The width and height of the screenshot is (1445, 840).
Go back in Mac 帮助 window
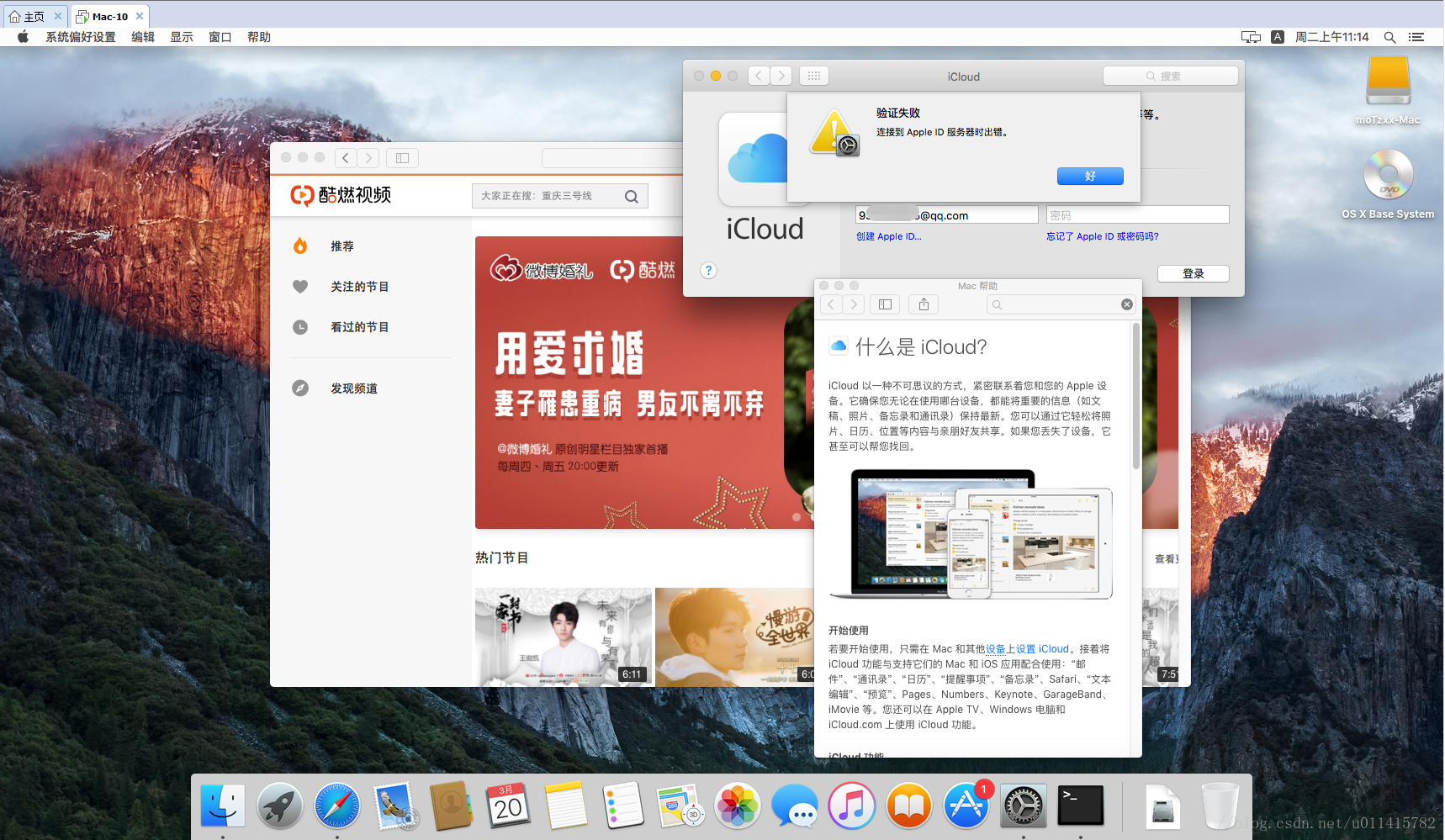831,304
